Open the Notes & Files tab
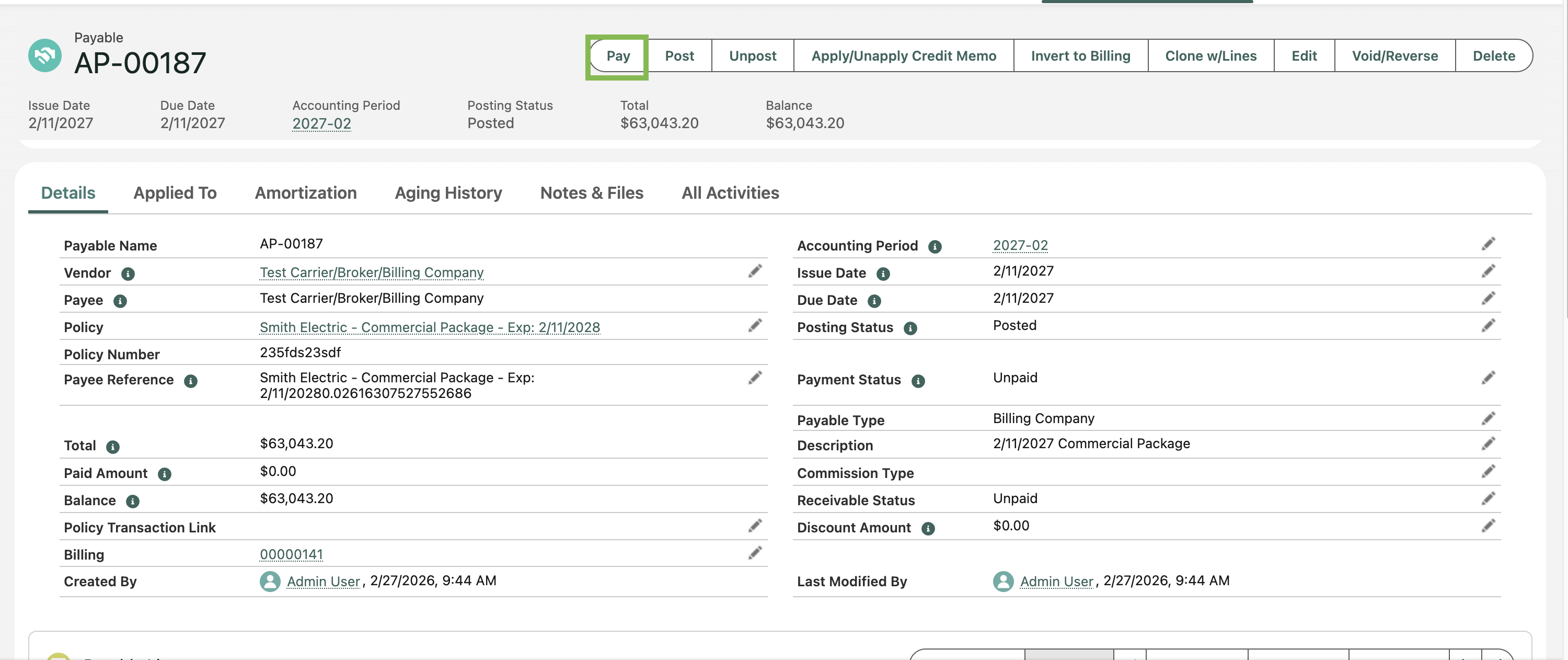Image resolution: width=1568 pixels, height=660 pixels. (592, 193)
